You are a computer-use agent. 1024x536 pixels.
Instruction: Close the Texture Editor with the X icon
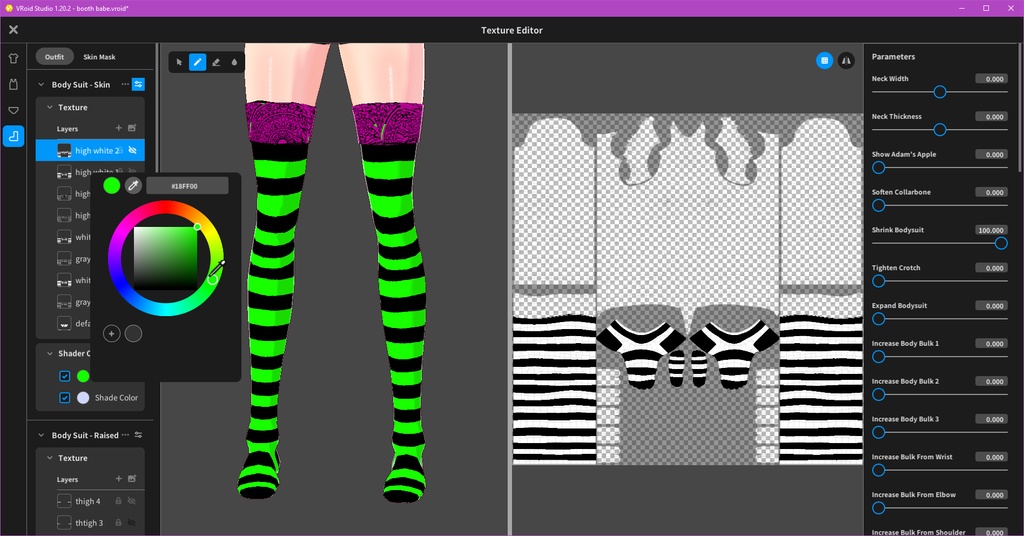coord(13,29)
